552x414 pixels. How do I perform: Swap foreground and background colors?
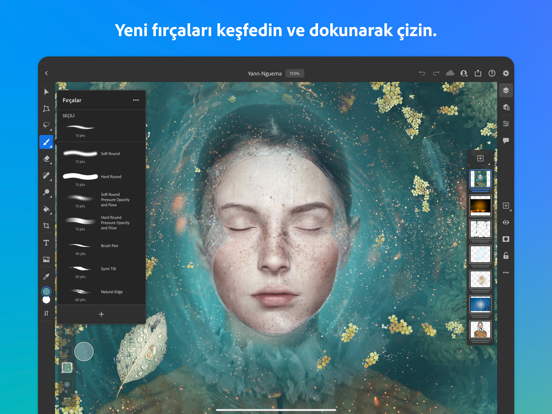pyautogui.click(x=46, y=313)
